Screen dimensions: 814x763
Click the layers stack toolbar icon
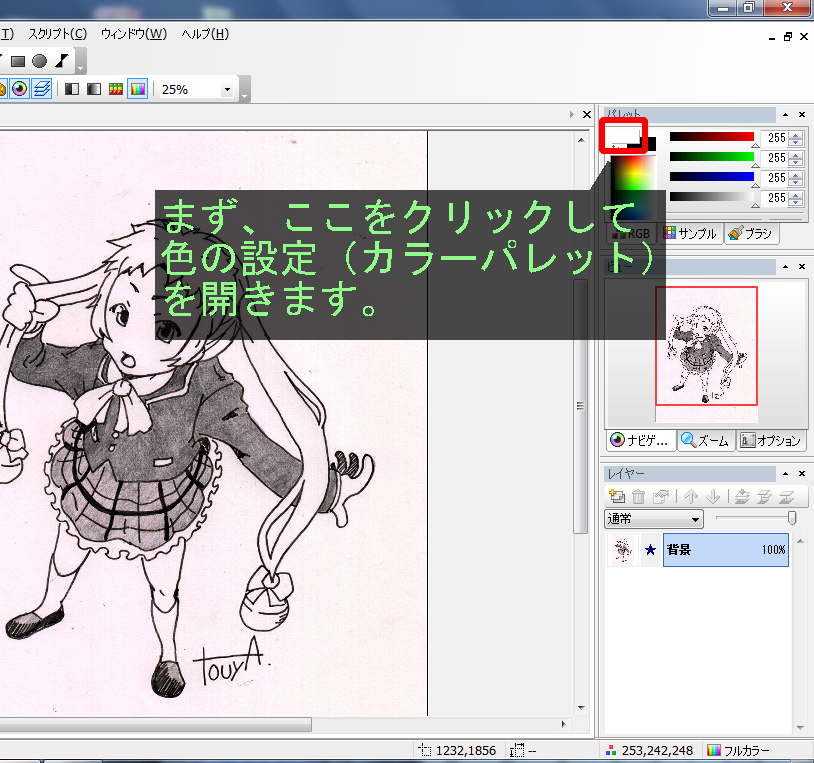click(x=41, y=89)
